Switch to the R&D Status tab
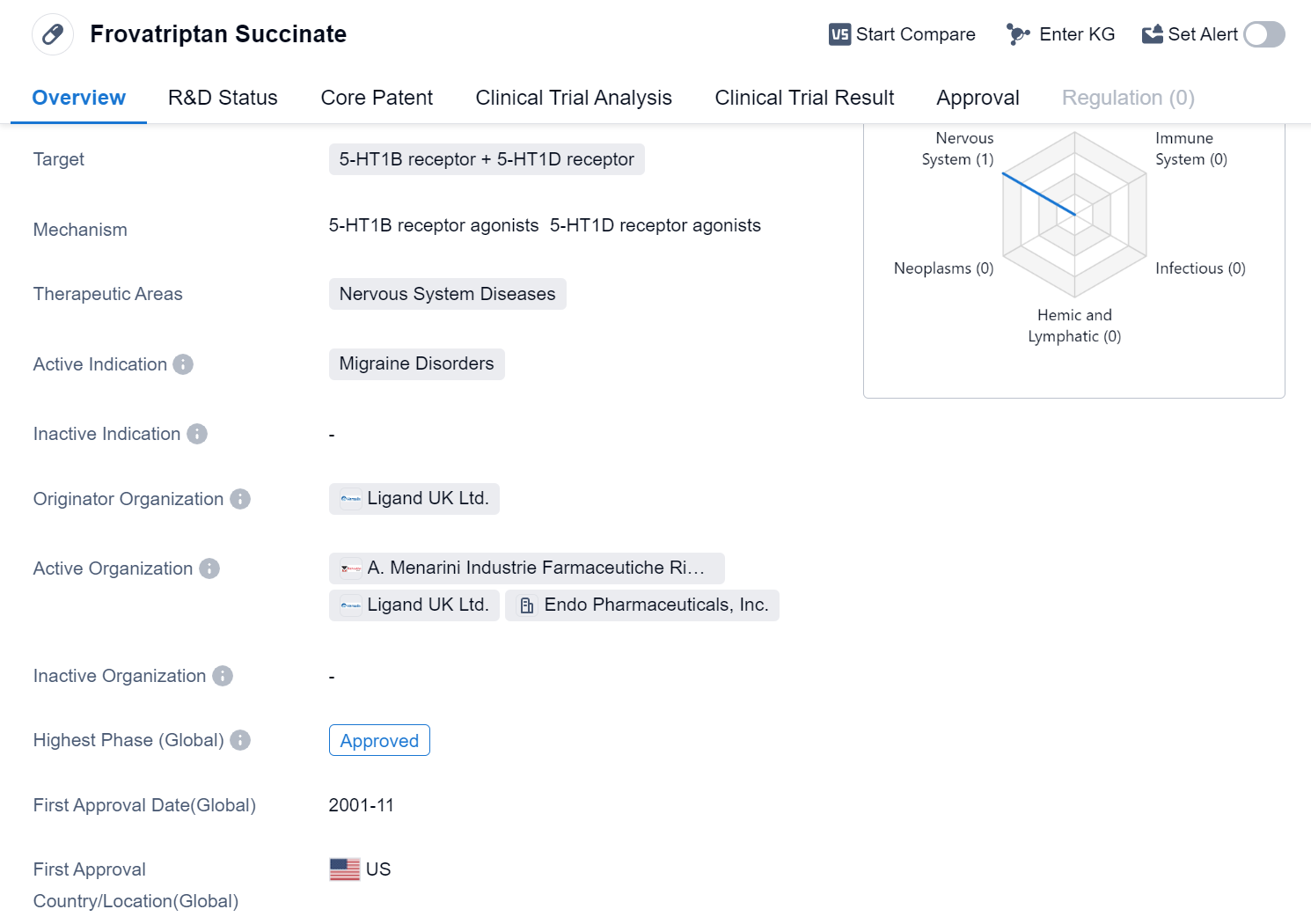 point(223,98)
